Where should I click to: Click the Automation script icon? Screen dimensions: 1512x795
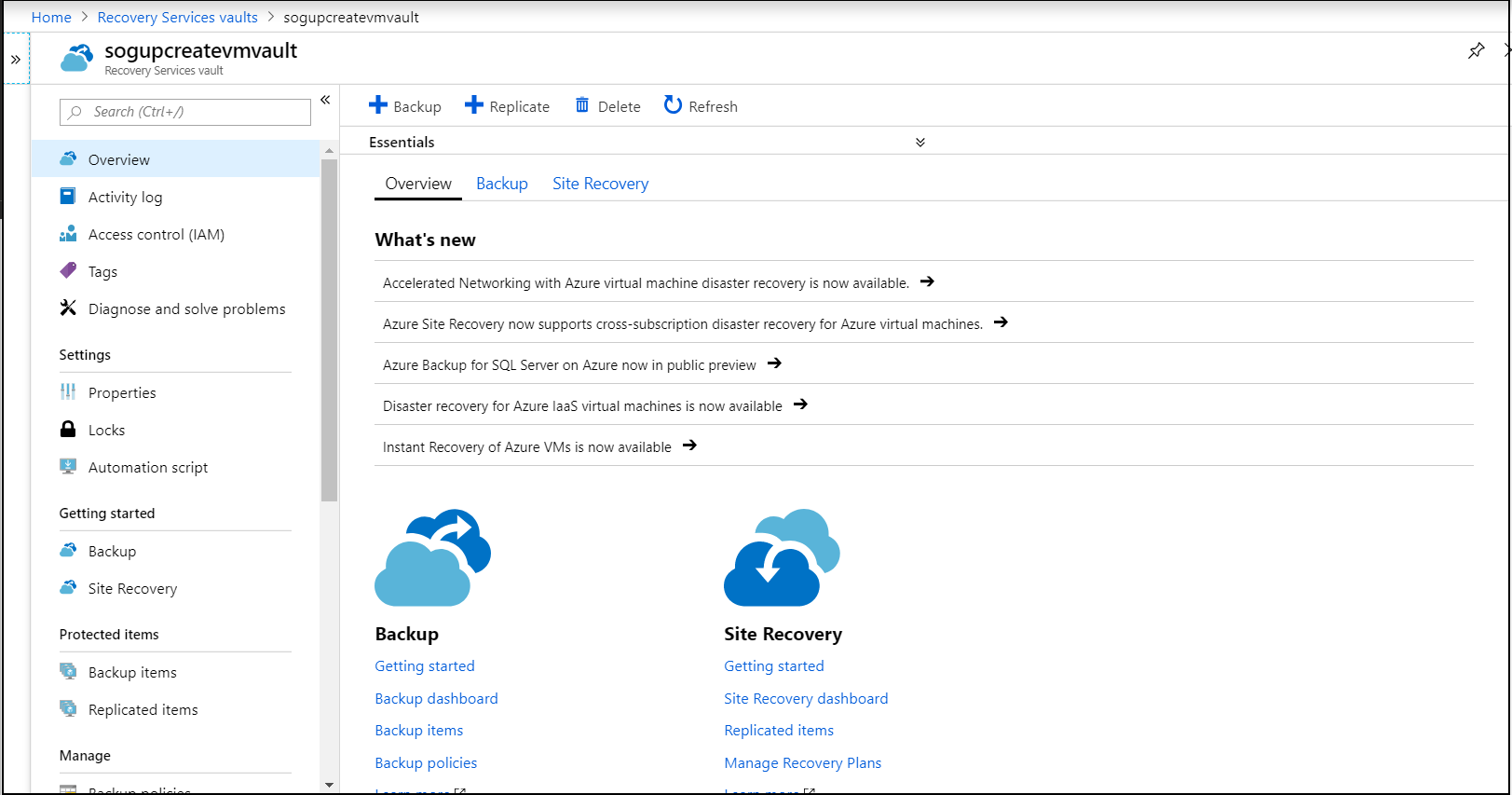click(68, 467)
